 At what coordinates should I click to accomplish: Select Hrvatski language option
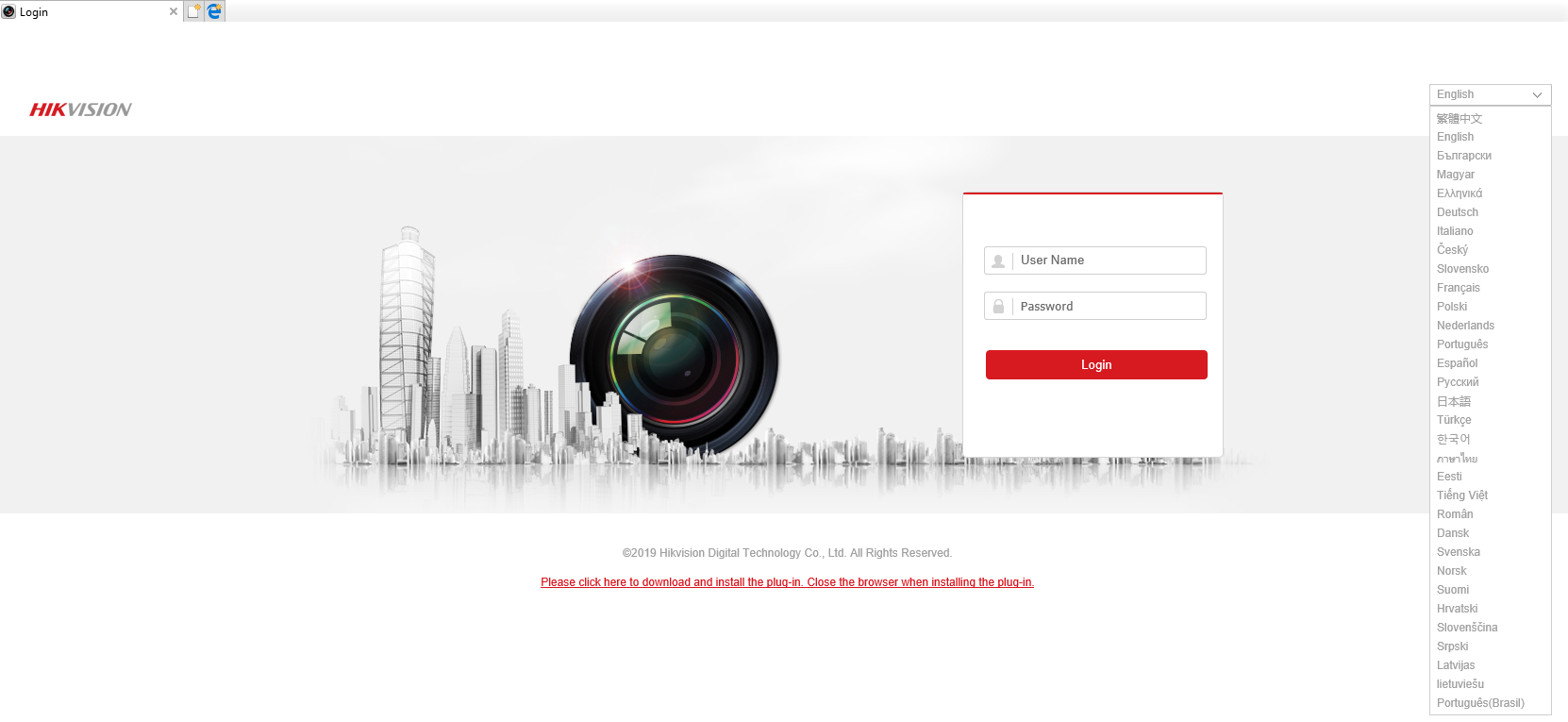tap(1458, 609)
